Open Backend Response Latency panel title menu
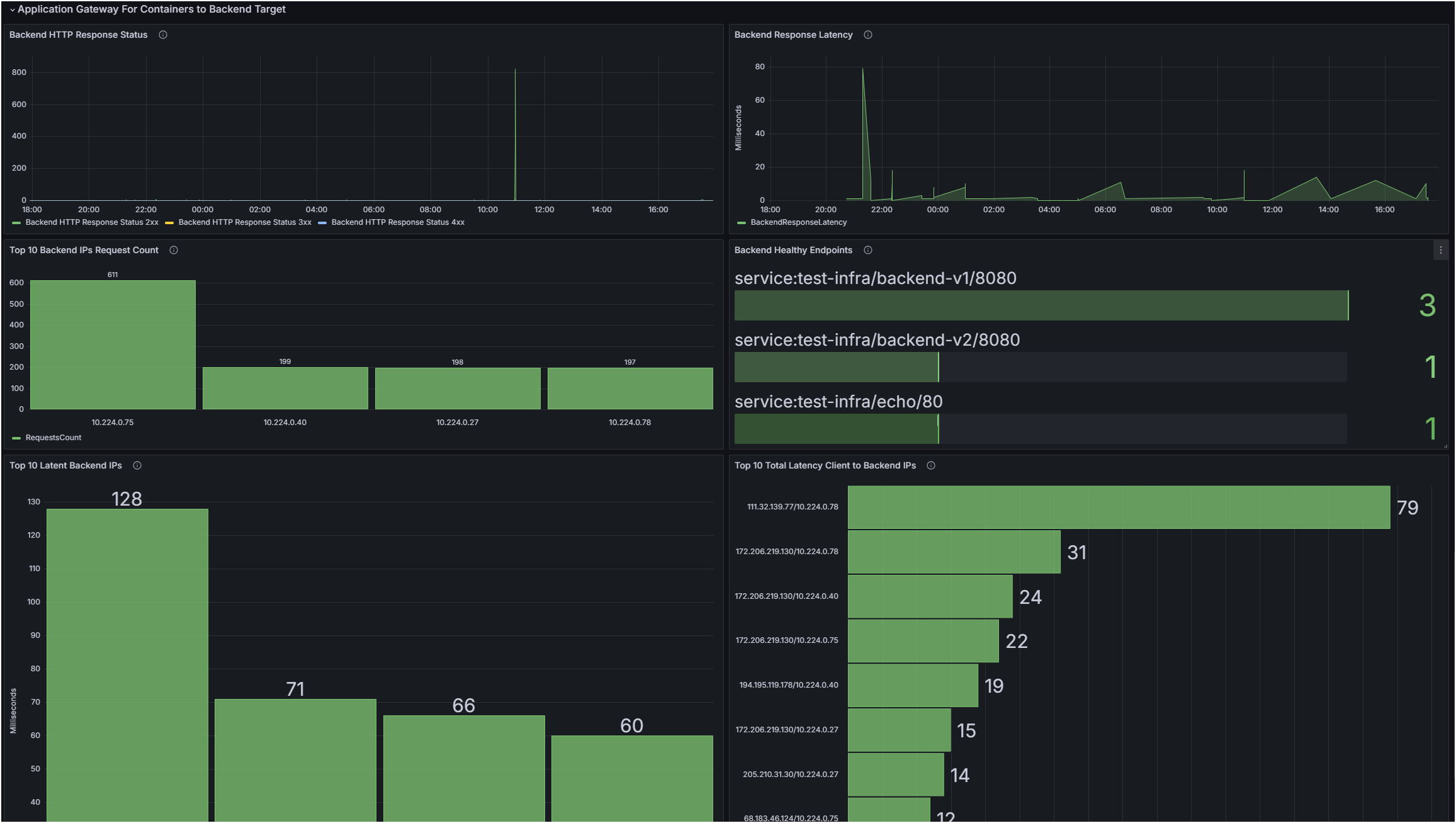This screenshot has width=1456, height=823. (793, 35)
